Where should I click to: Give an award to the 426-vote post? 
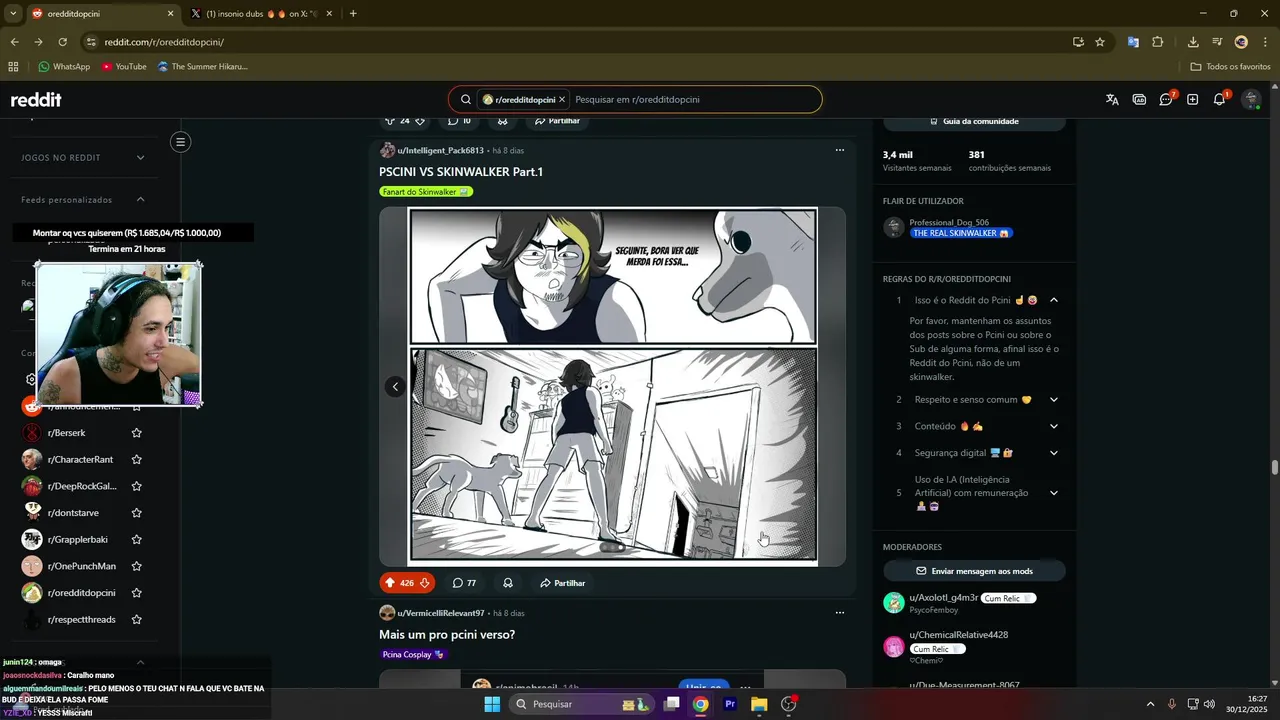[508, 583]
